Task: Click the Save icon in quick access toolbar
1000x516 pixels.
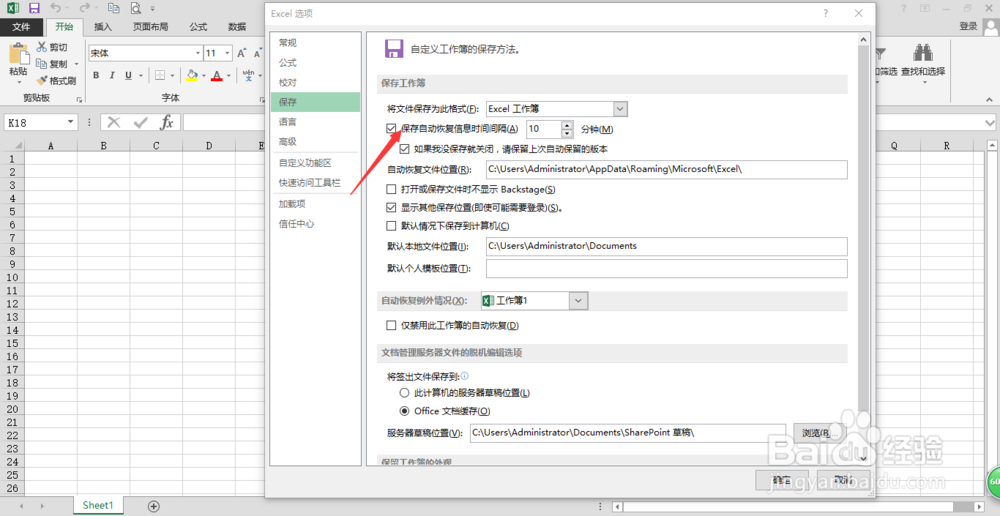Action: [34, 8]
